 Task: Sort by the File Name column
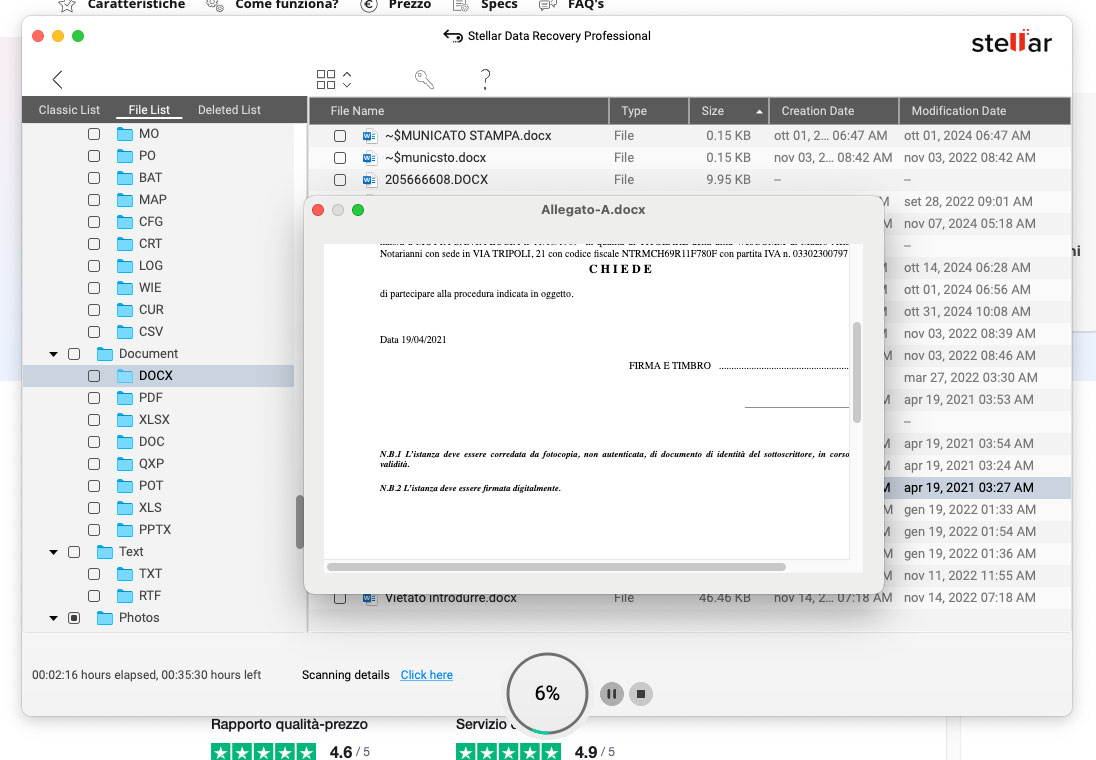pos(459,110)
